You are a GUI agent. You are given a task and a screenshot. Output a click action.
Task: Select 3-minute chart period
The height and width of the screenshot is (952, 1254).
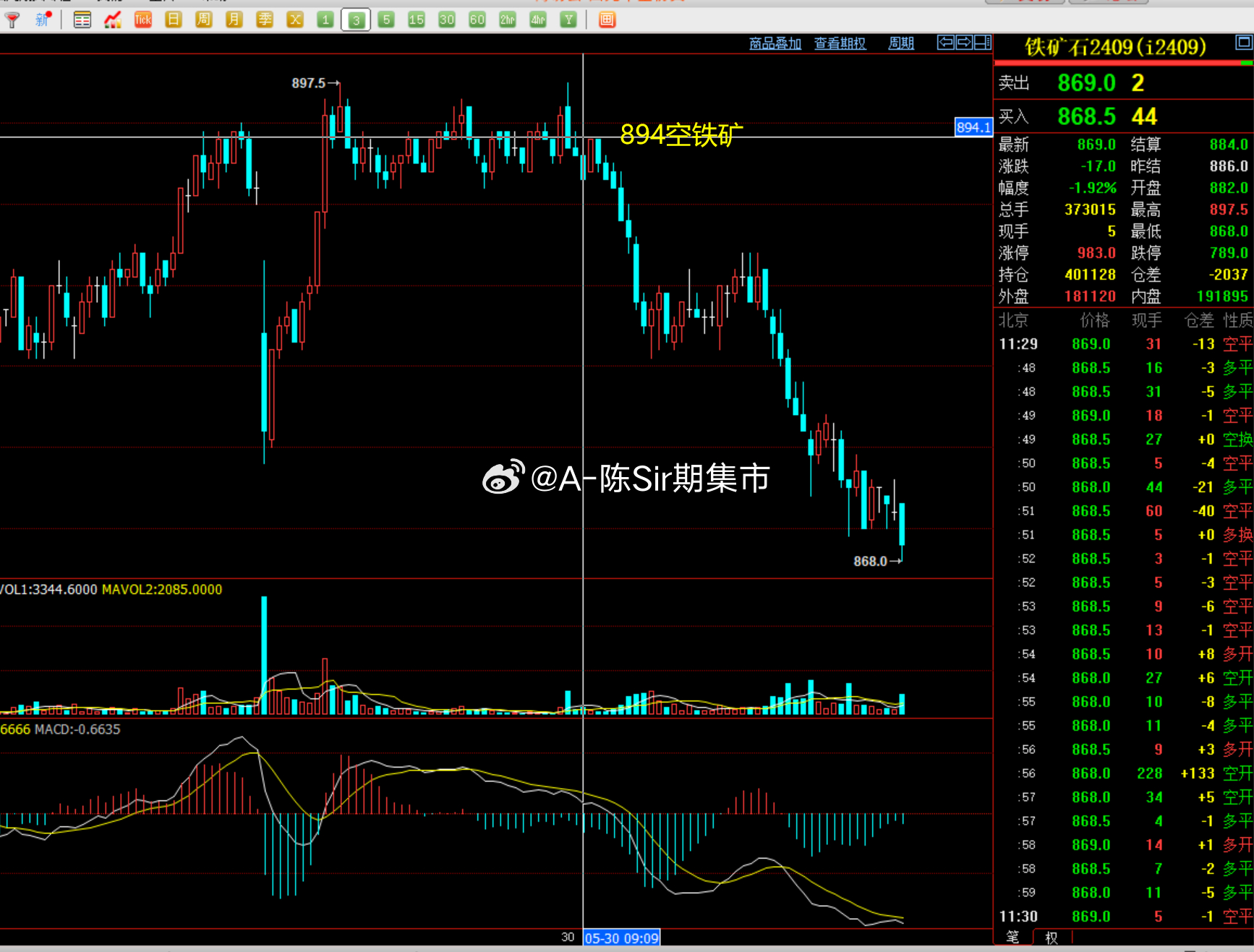pos(356,20)
